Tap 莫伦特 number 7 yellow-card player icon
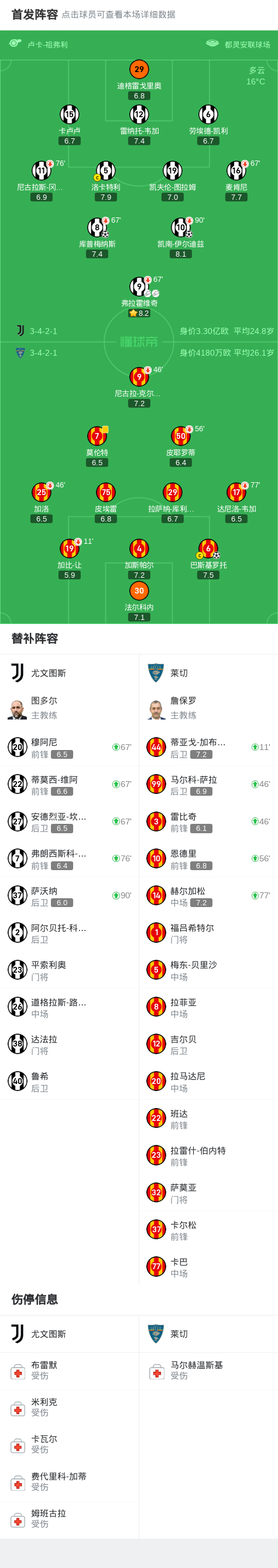 97,436
